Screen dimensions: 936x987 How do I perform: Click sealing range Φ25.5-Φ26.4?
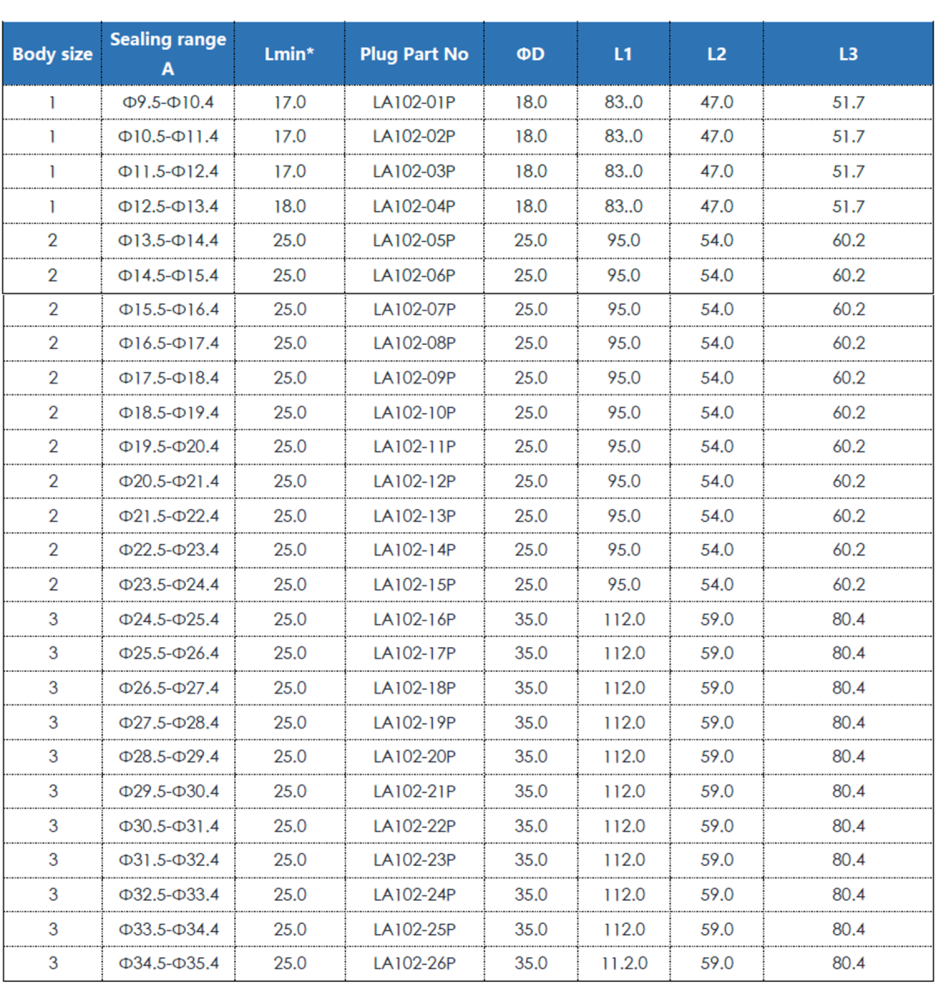[x=169, y=653]
